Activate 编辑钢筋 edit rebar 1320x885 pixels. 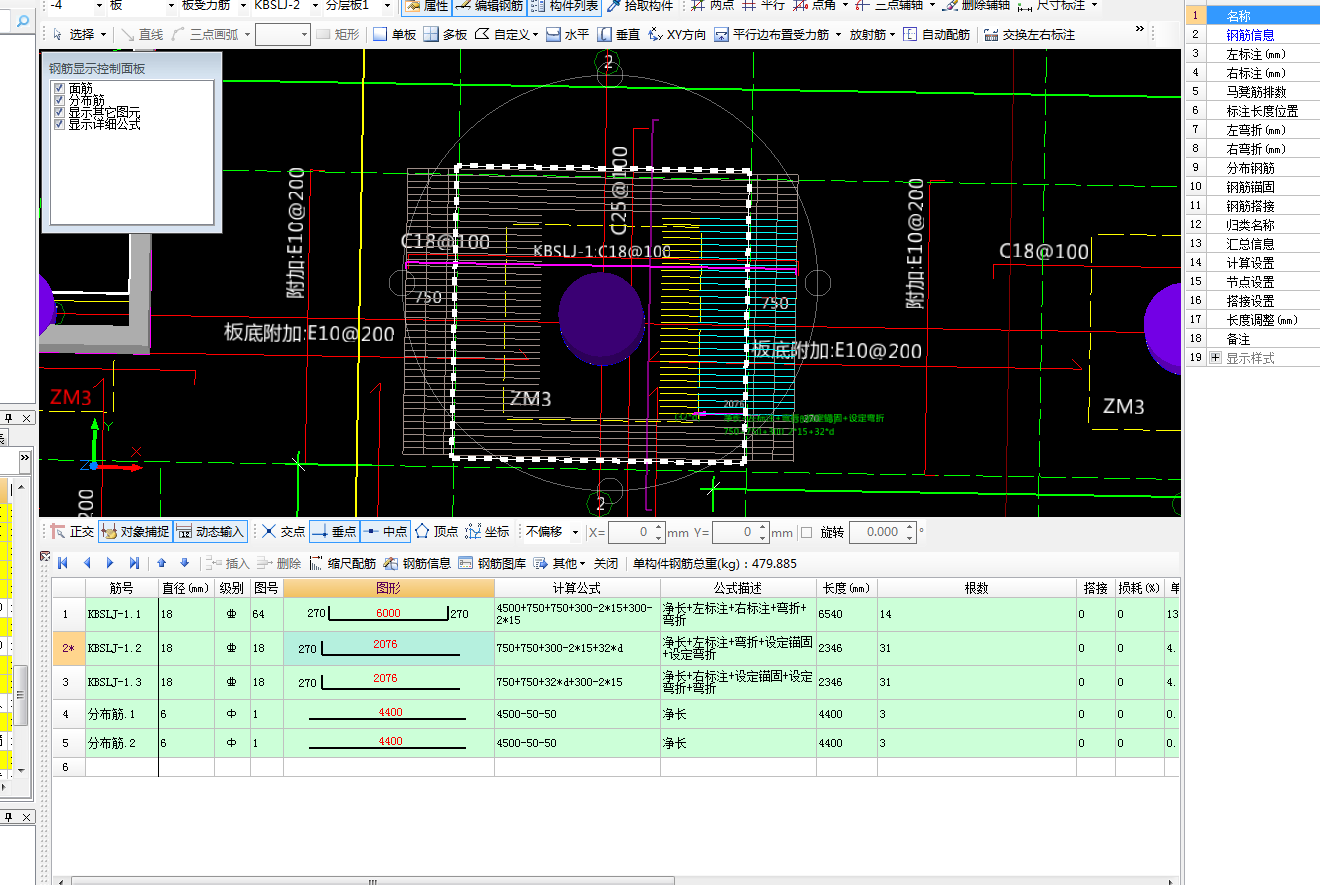[x=488, y=6]
